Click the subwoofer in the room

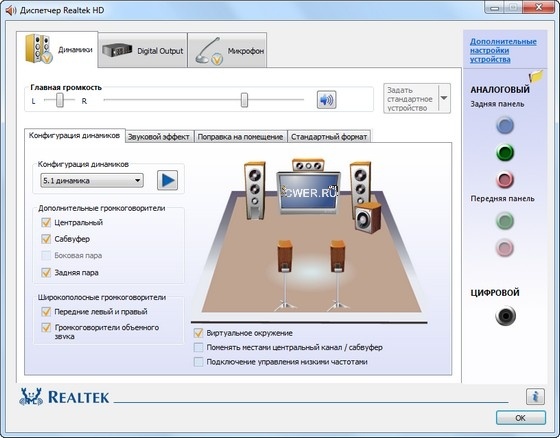click(x=368, y=218)
